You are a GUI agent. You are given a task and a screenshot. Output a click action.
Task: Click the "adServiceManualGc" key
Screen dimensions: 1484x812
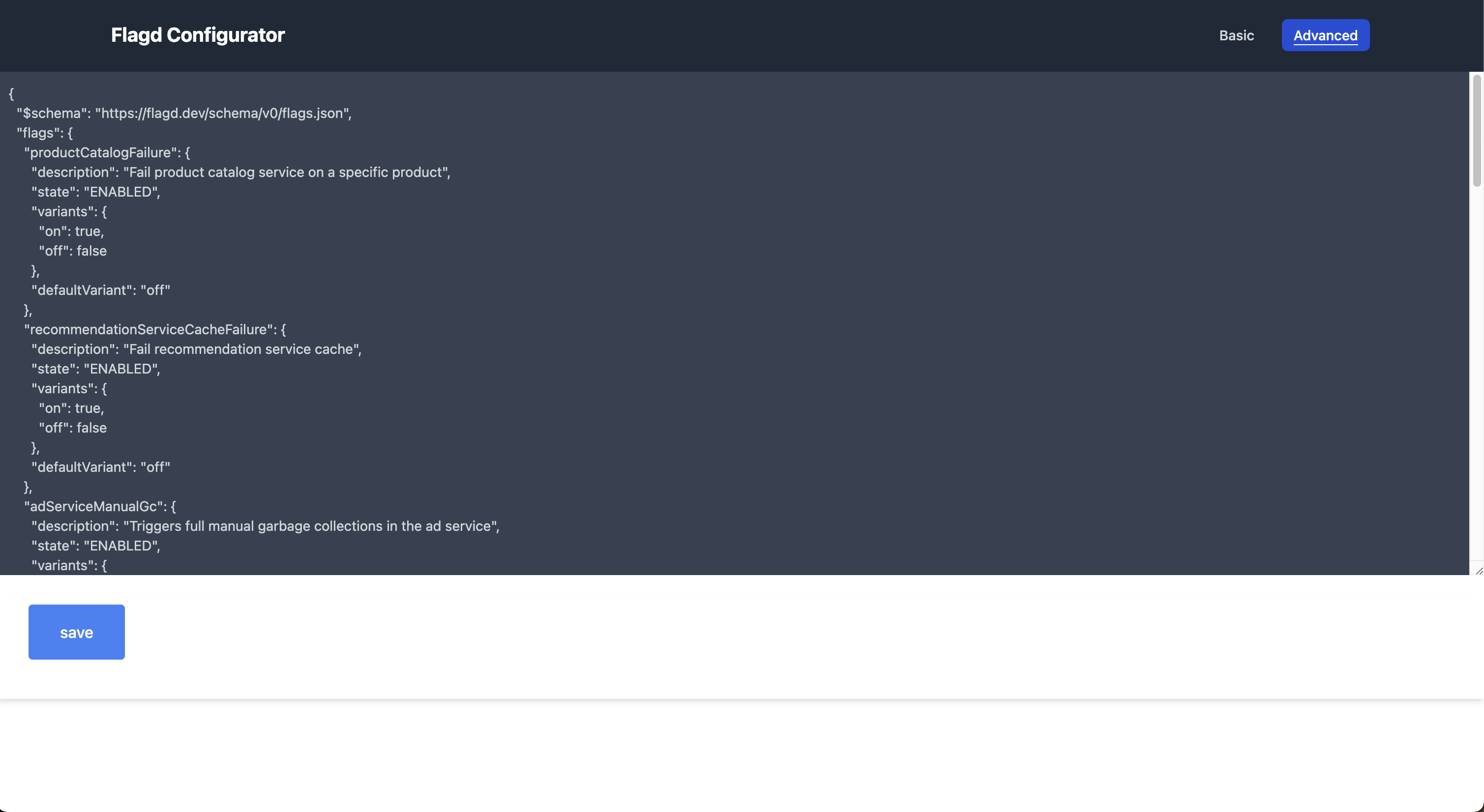pos(93,506)
